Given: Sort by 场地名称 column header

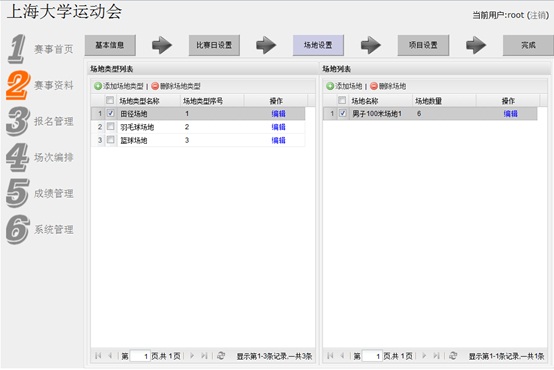Looking at the screenshot, I should point(365,101).
